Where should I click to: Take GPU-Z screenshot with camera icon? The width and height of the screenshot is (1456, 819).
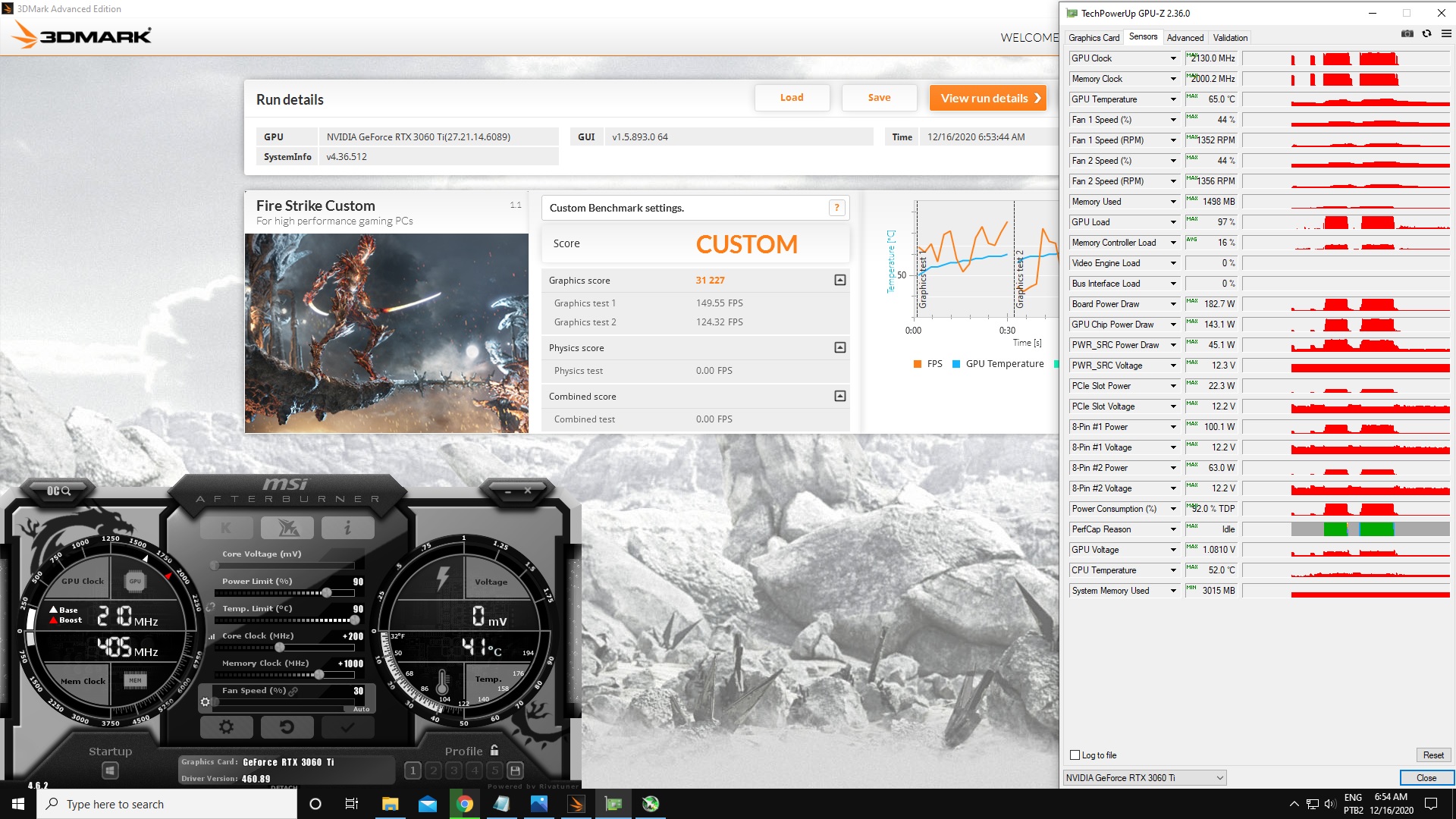click(1407, 34)
